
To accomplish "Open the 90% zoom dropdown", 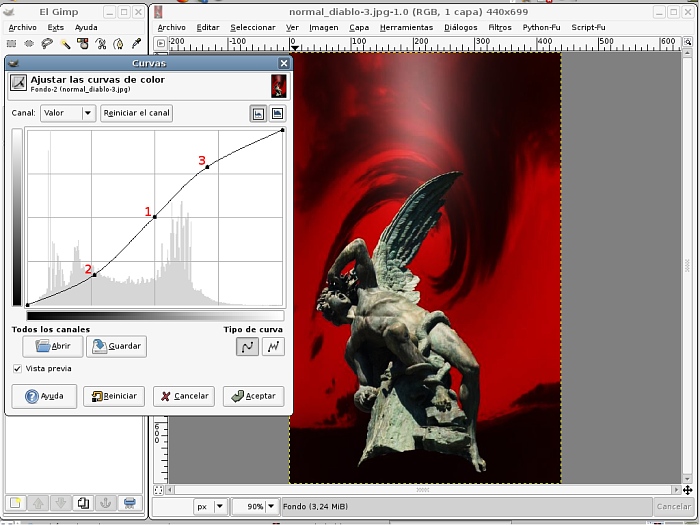I will (x=256, y=507).
